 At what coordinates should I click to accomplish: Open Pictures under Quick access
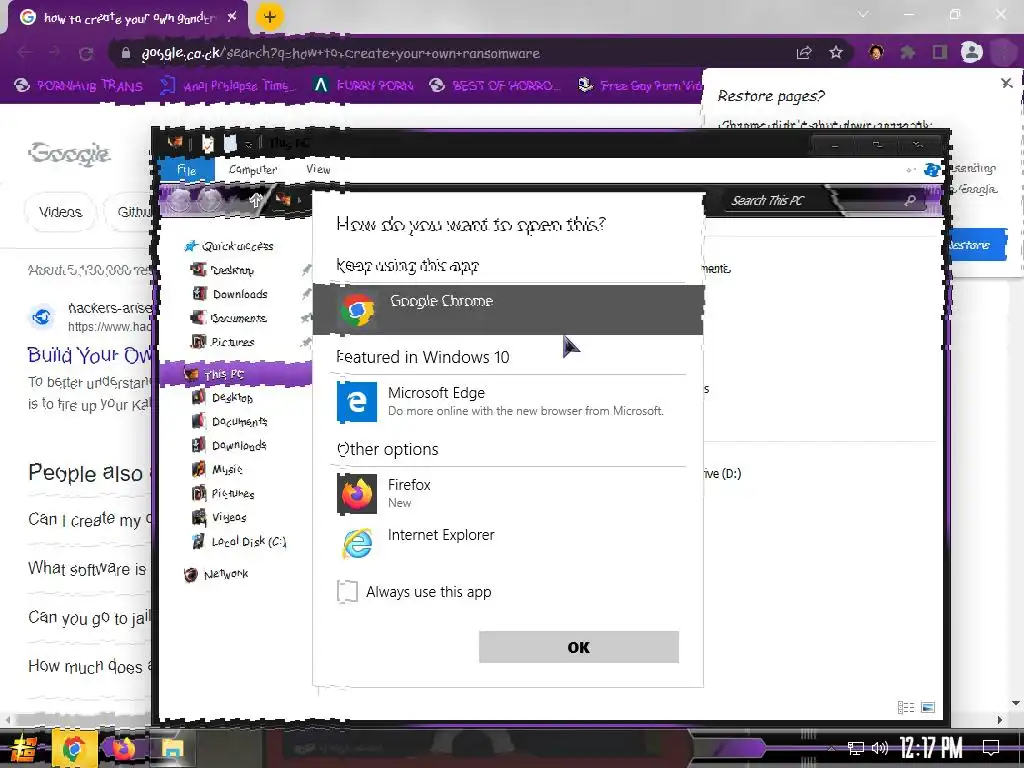222,342
